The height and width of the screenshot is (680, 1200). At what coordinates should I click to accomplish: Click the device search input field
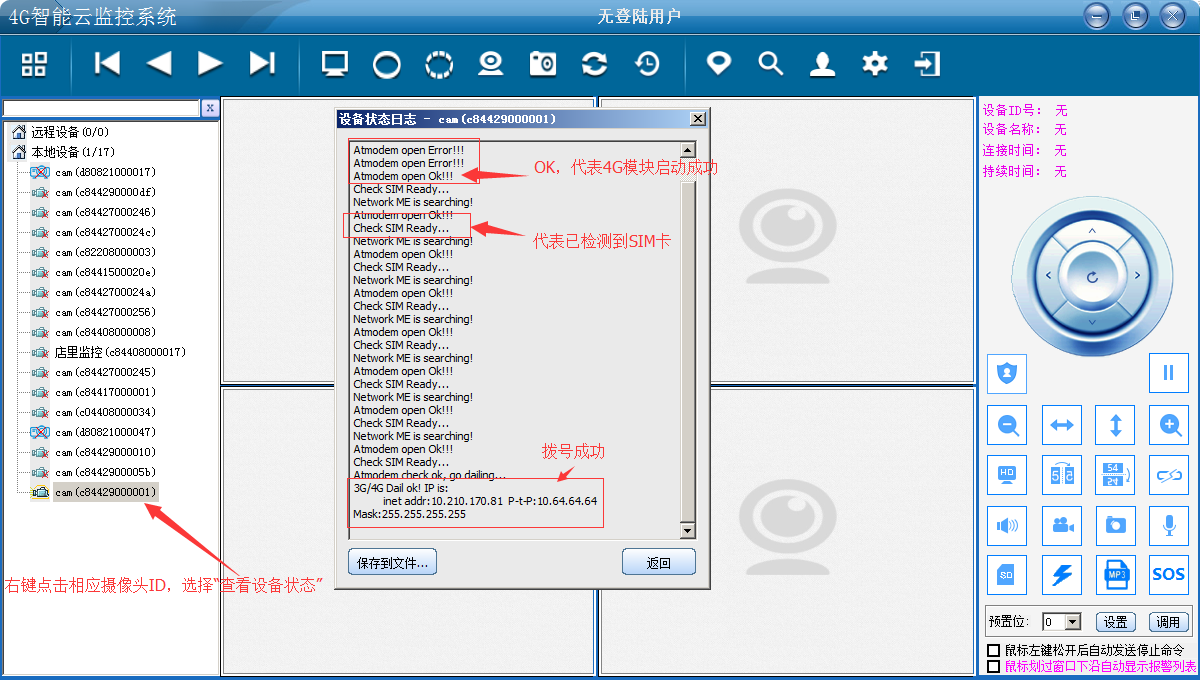101,108
